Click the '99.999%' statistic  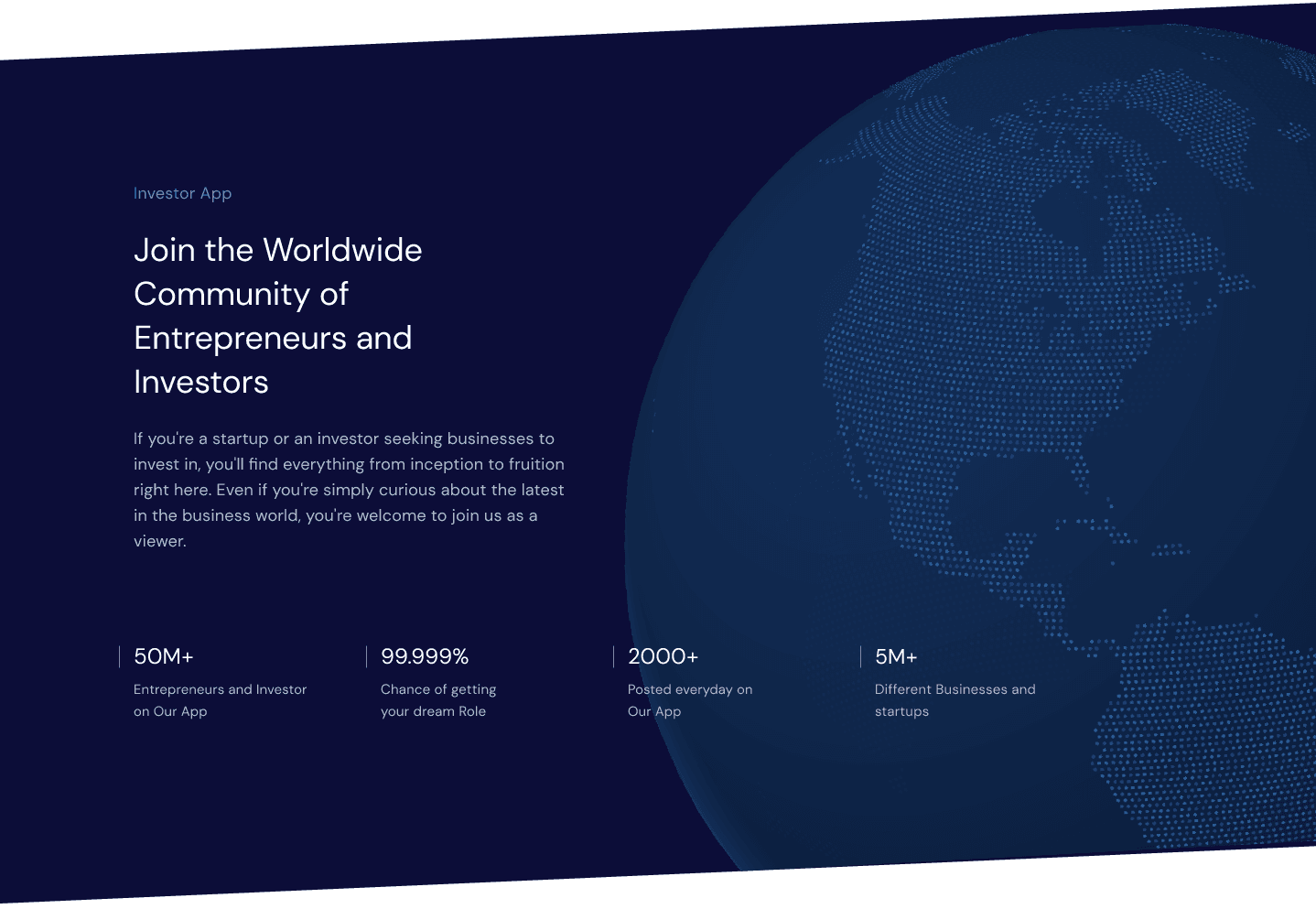(425, 656)
